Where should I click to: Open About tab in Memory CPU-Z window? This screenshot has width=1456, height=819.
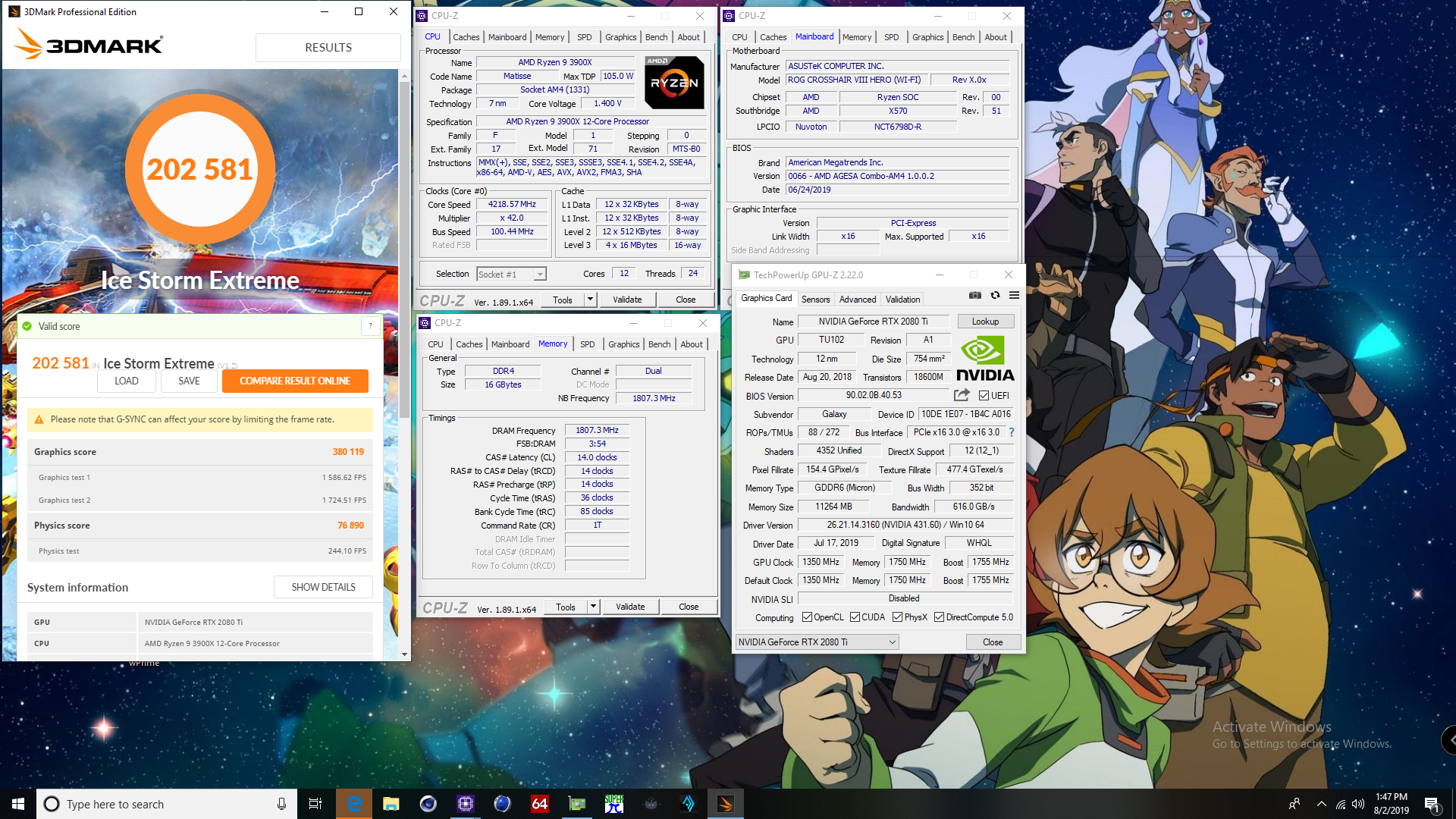(691, 344)
